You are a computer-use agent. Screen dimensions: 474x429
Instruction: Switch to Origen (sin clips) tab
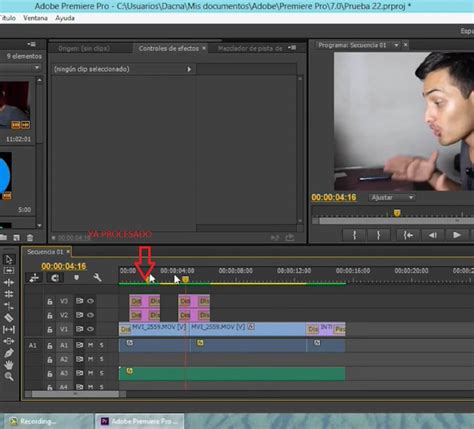[x=84, y=49]
